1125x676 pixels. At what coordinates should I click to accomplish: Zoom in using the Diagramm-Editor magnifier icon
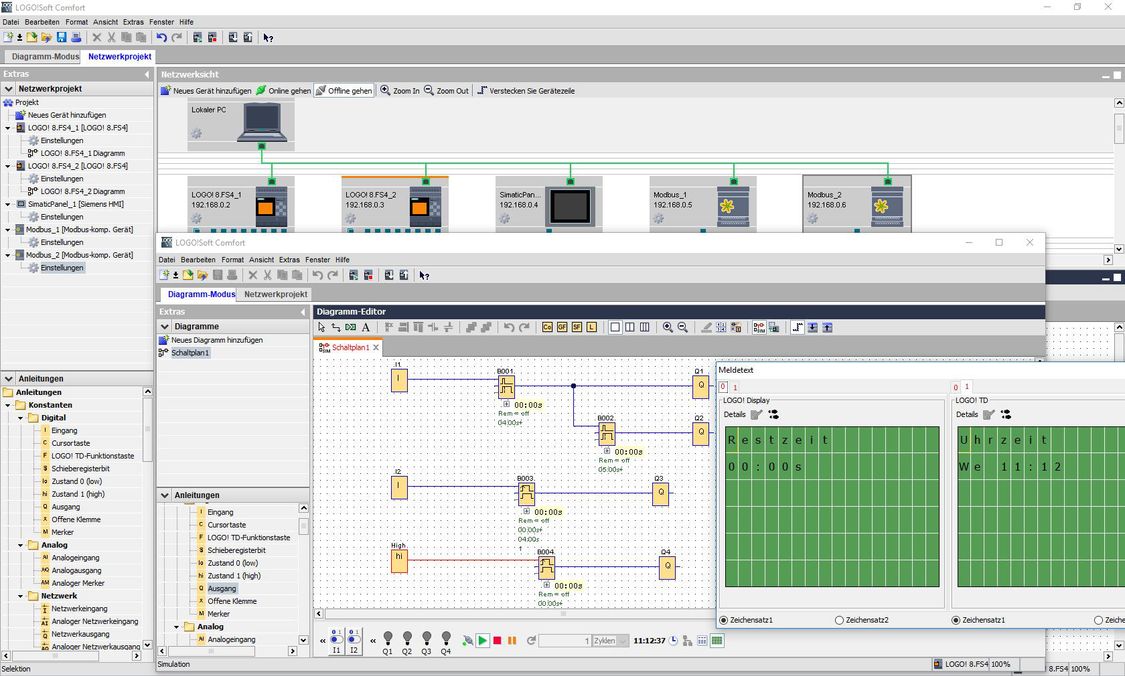tap(668, 327)
